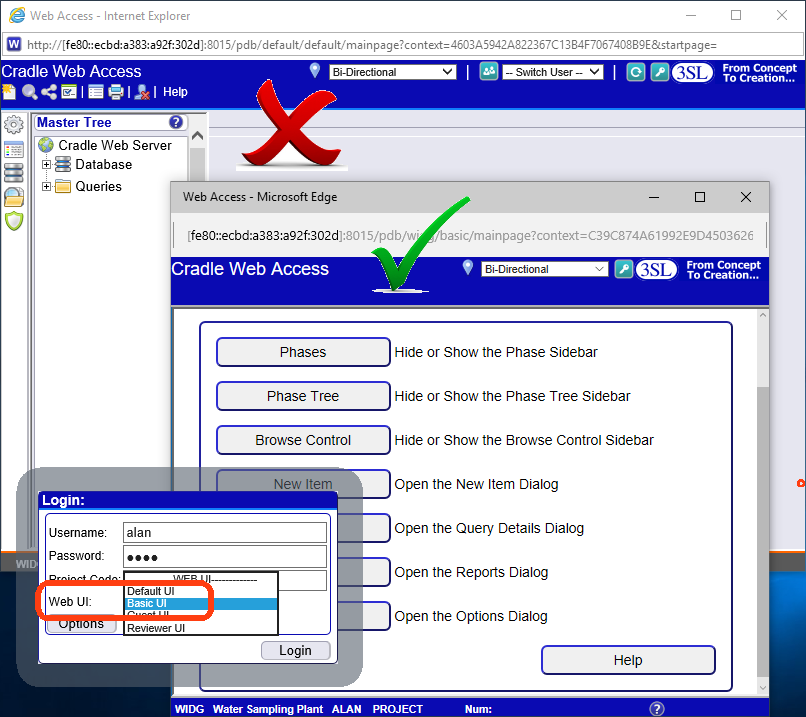Viewport: 806px width, 717px height.
Task: Click the Password field
Action: (225, 557)
